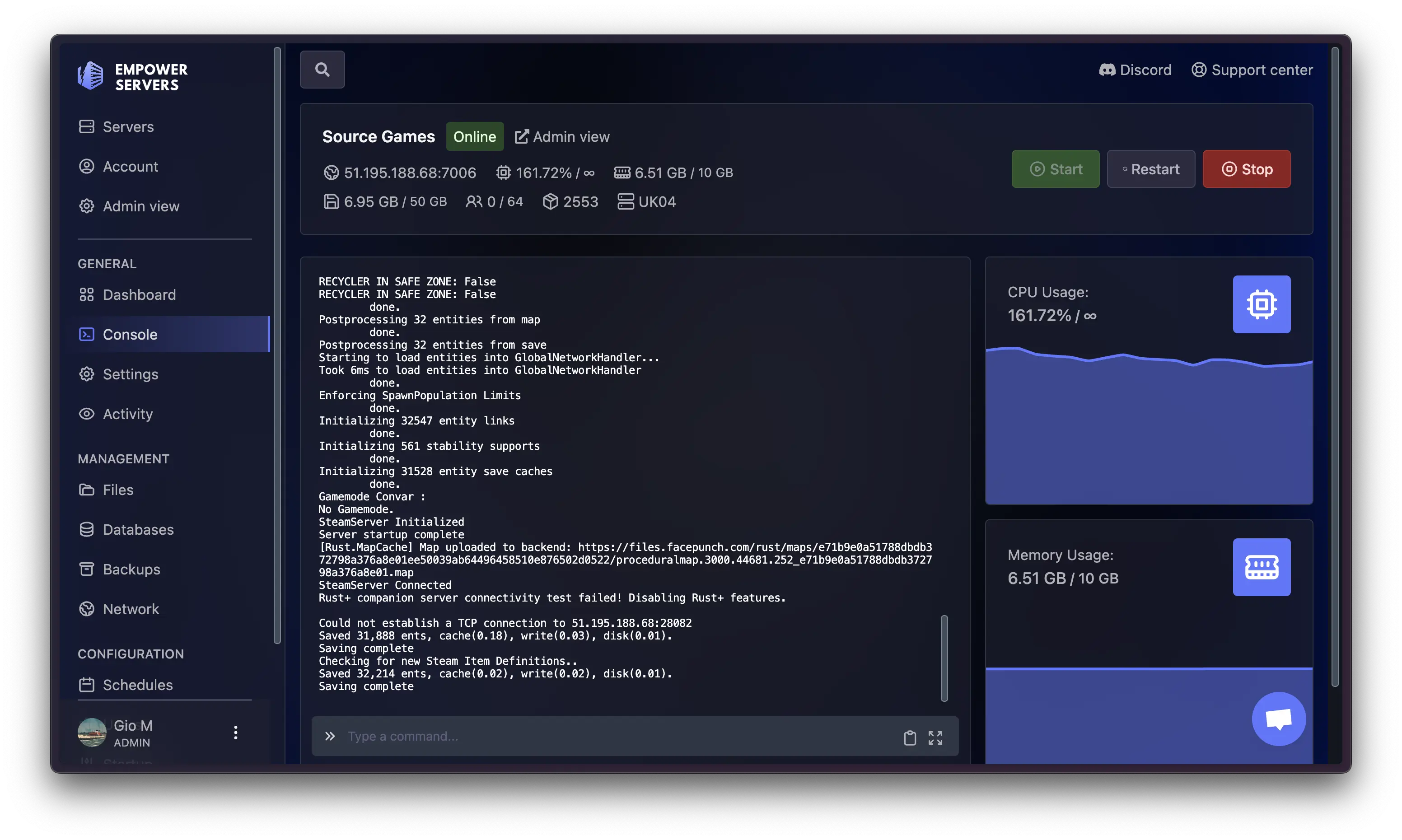Open Settings from the sidebar
Image resolution: width=1402 pixels, height=840 pixels.
[130, 373]
